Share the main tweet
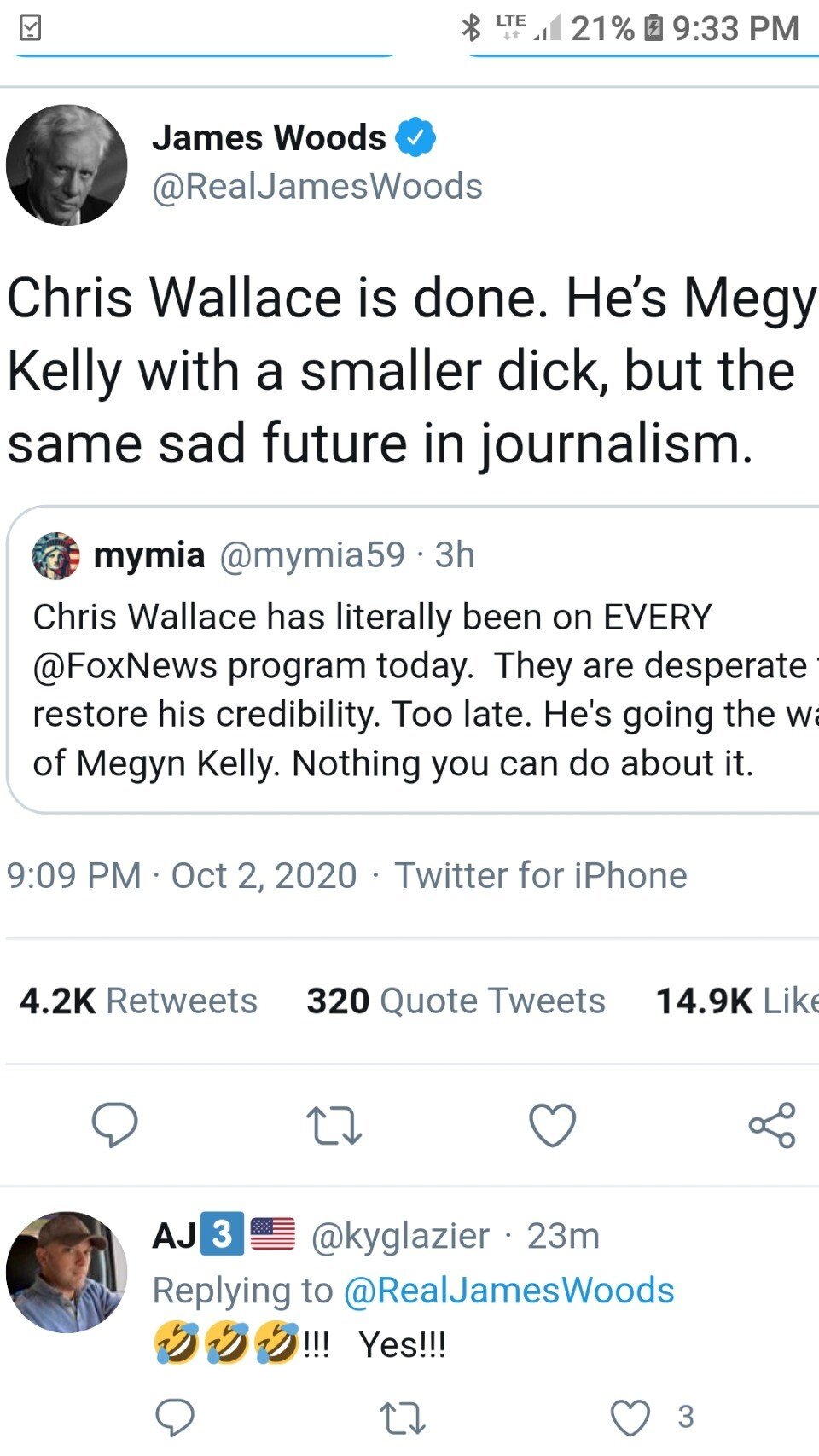The width and height of the screenshot is (819, 1456). 771,1125
